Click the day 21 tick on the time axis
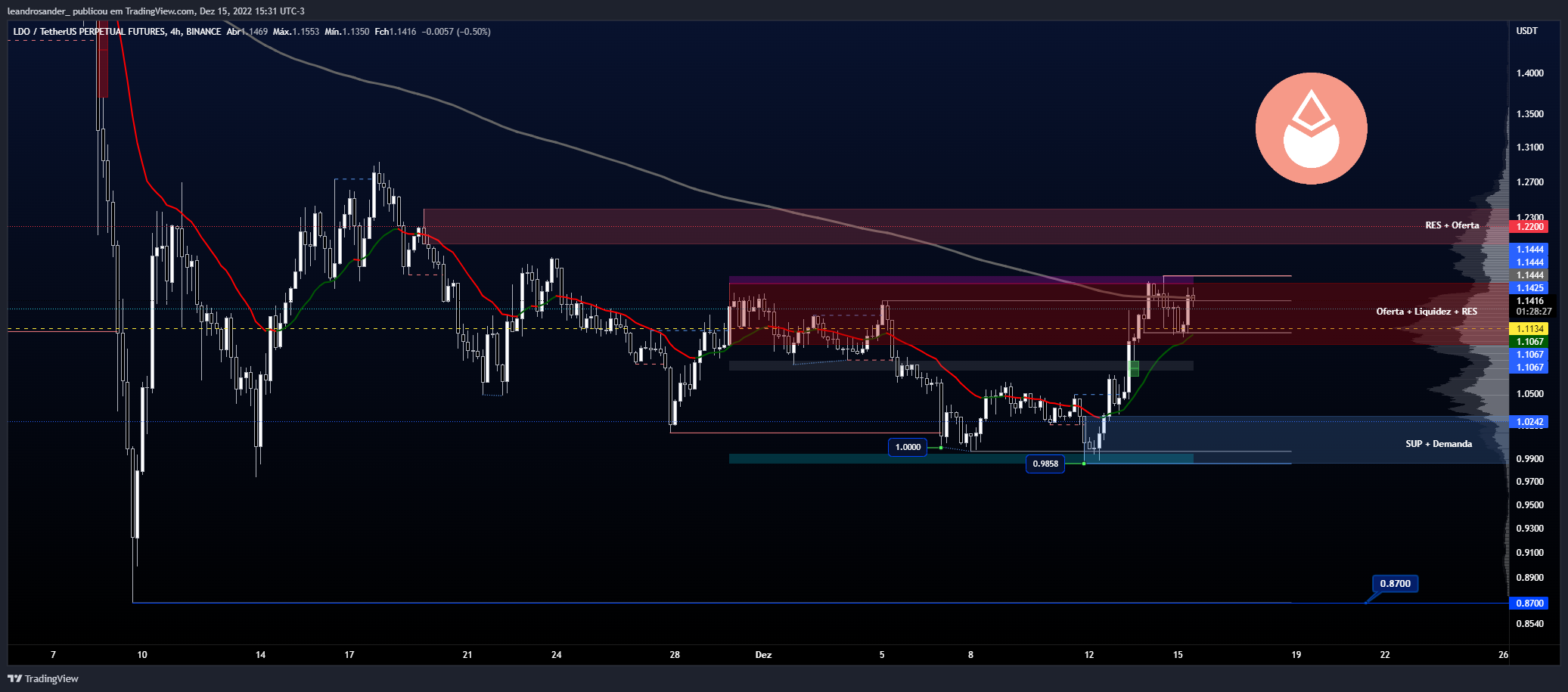This screenshot has height=692, width=1568. coord(467,655)
